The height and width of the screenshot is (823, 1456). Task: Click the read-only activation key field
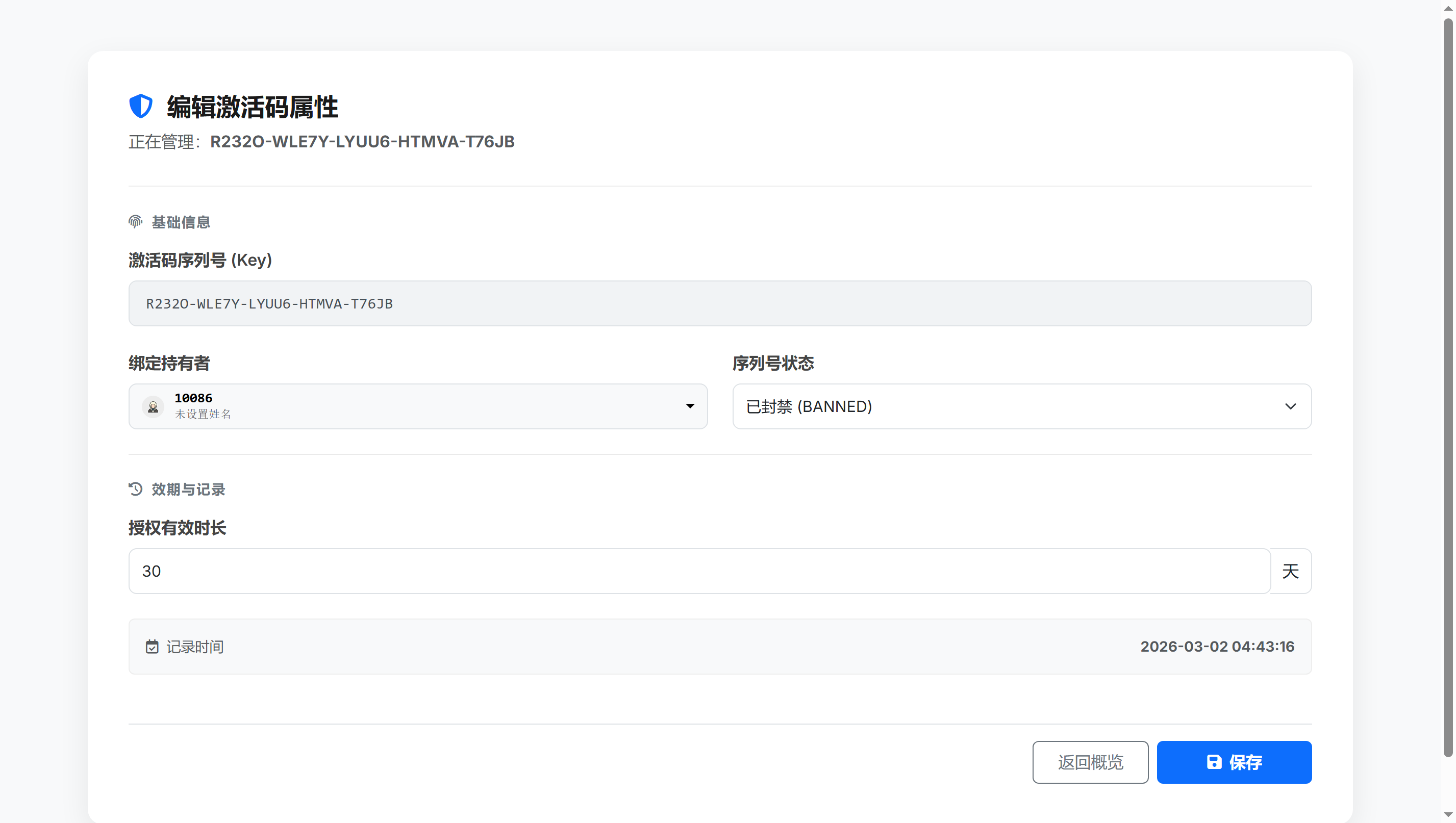[719, 303]
